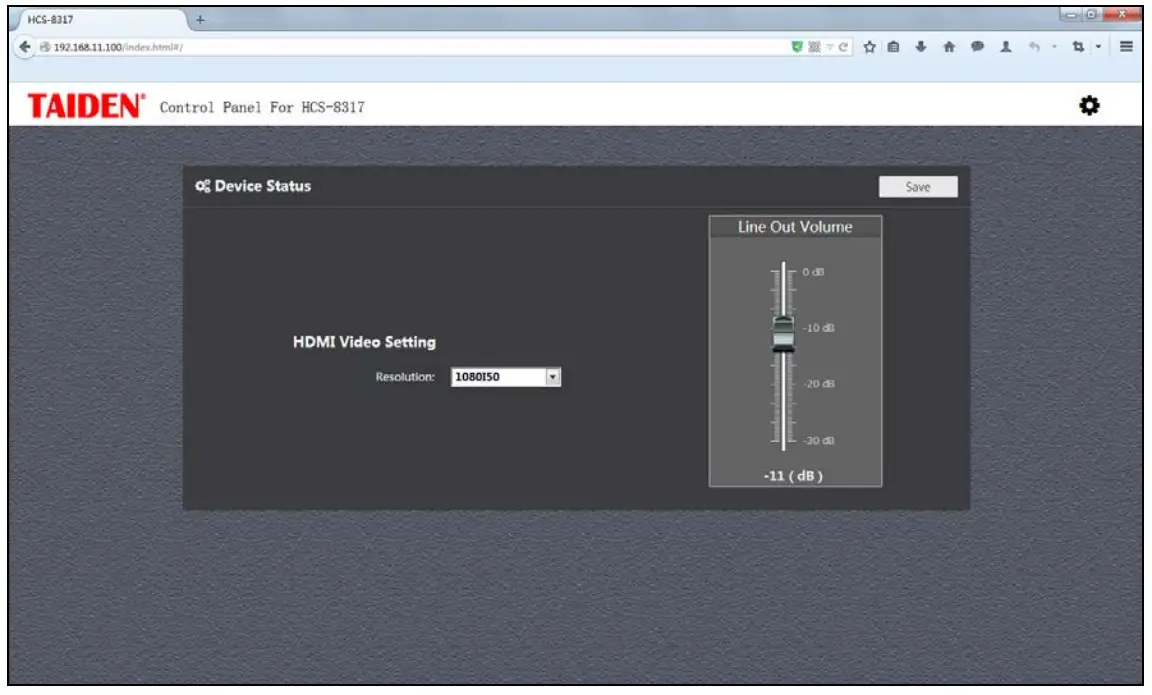This screenshot has height=695, width=1152.
Task: Open the Firefox hamburger menu
Action: click(1128, 46)
